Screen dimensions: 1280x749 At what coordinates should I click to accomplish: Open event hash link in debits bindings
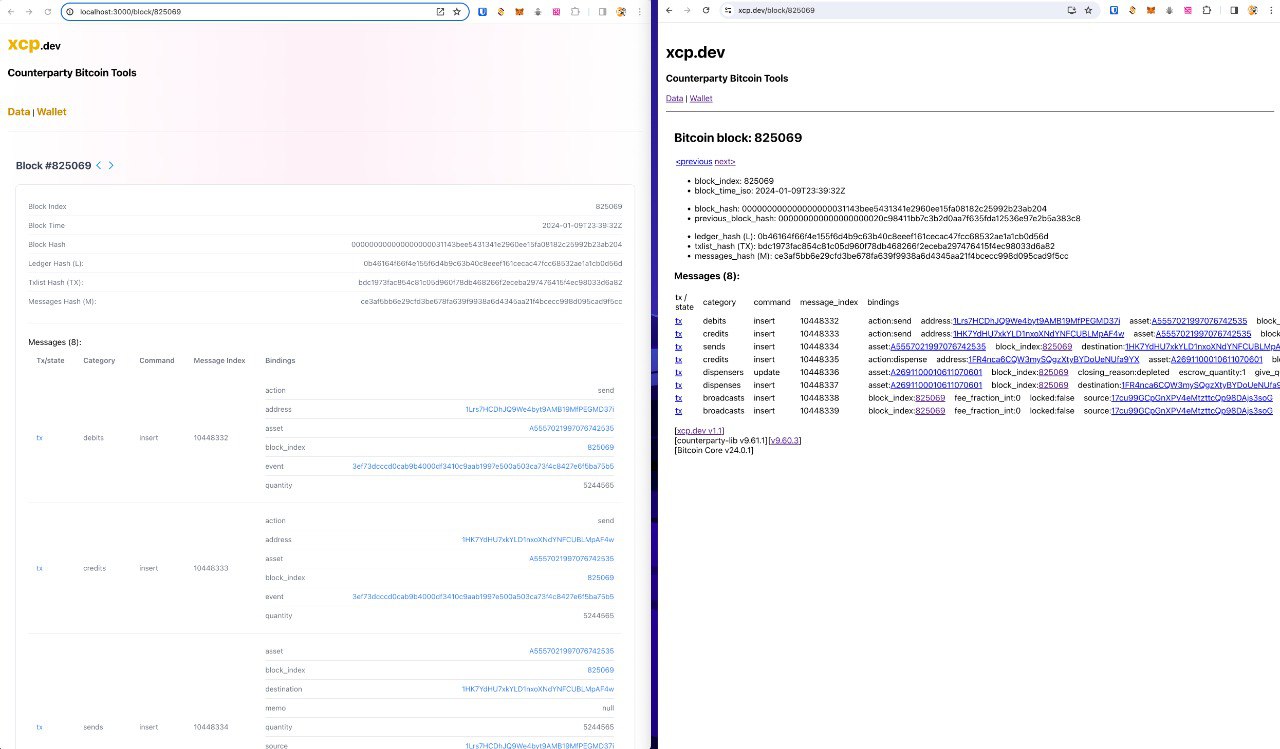[x=483, y=466]
